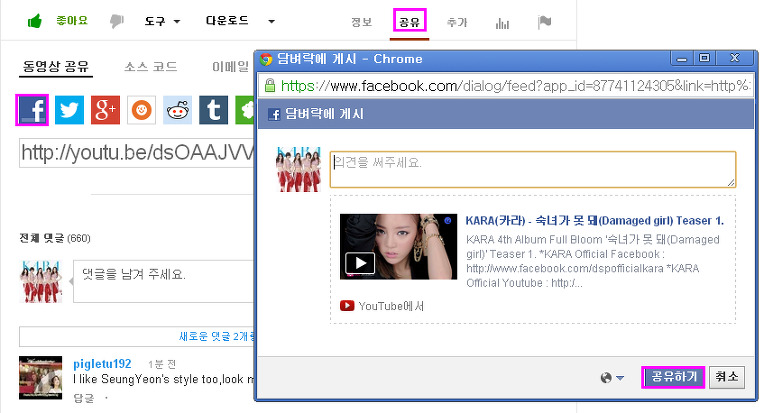This screenshot has width=764, height=413.
Task: Reply to pigletu192 with 답글
Action: pyautogui.click(x=83, y=398)
